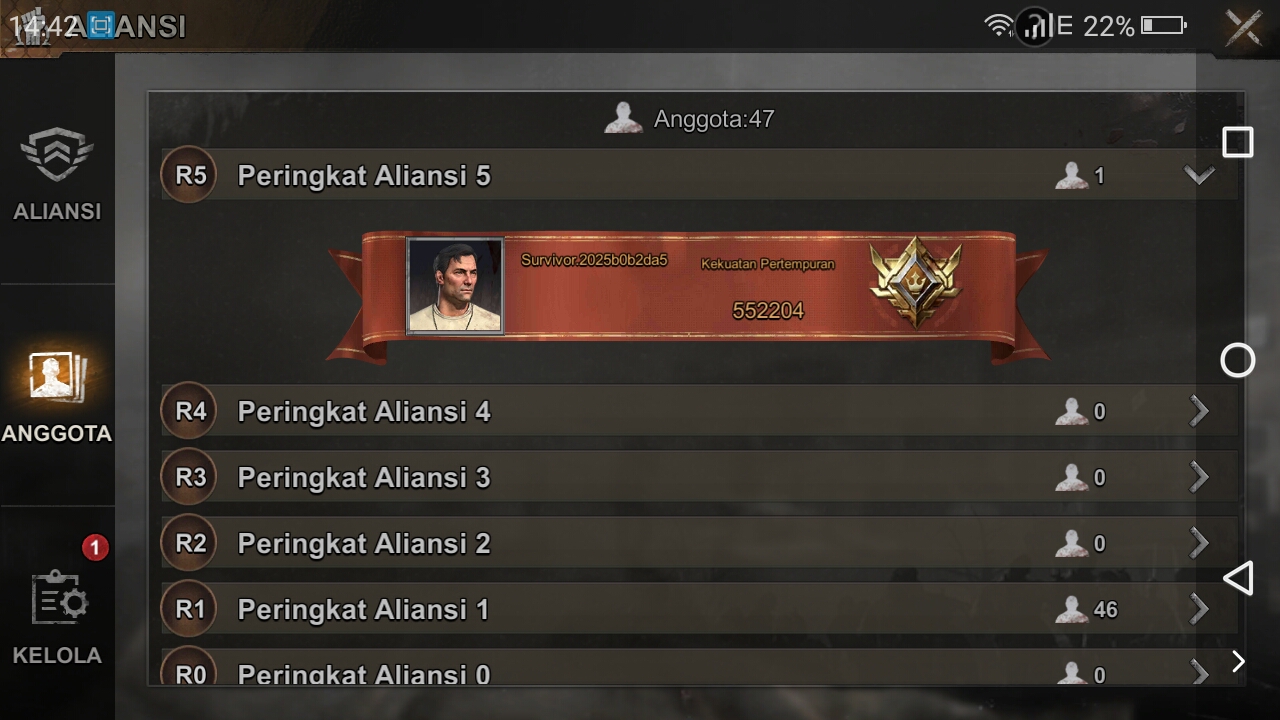Click the R2 rank badge
1280x720 pixels.
190,543
